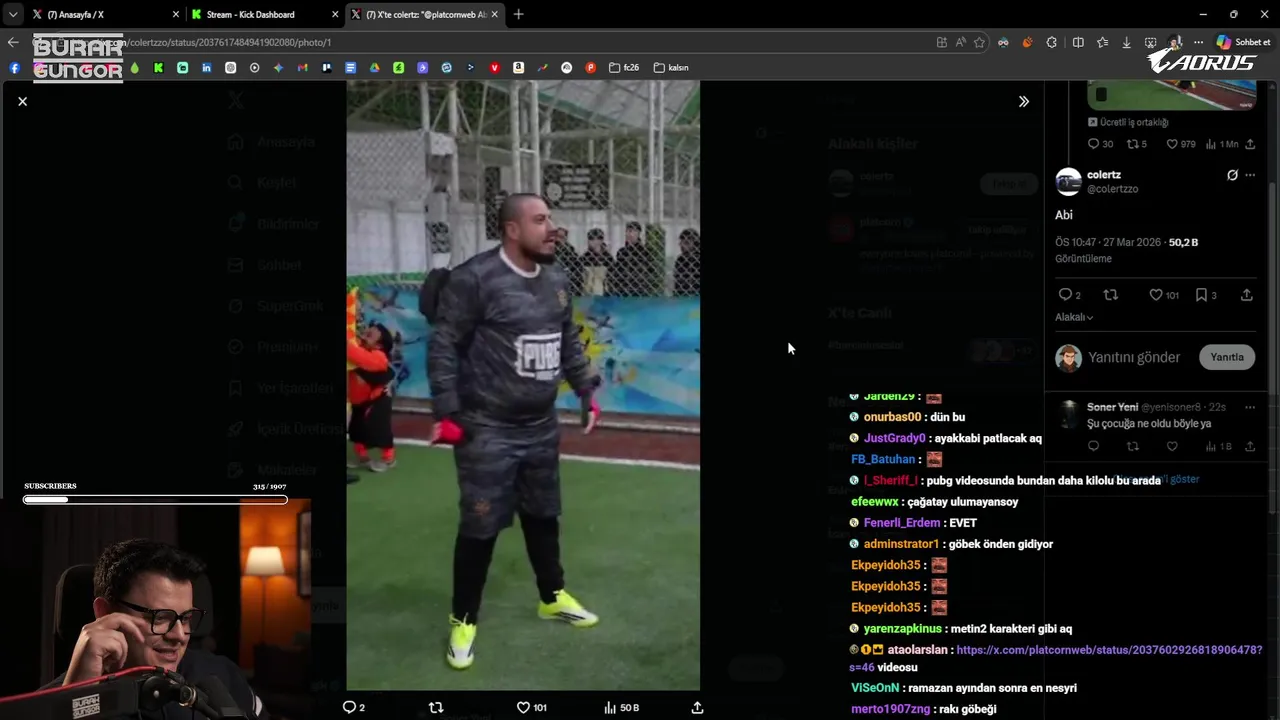
Task: Open colertz profile avatar
Action: 1068,181
